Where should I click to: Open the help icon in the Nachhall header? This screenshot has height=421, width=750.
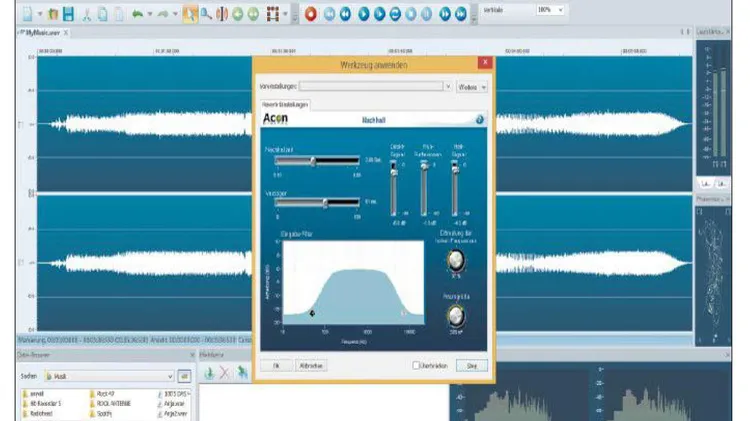pyautogui.click(x=479, y=120)
